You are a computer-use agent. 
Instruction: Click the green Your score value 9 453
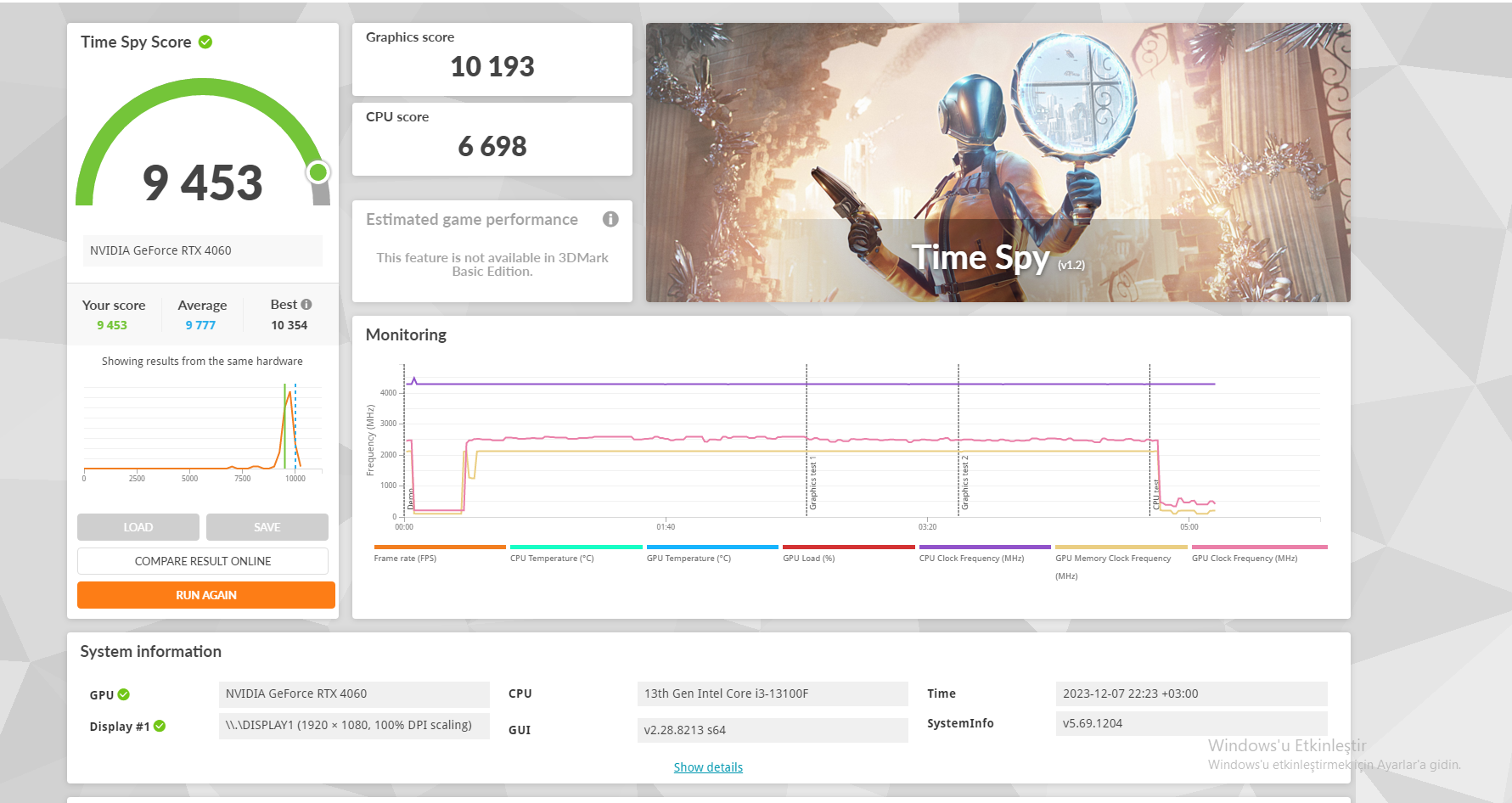pyautogui.click(x=112, y=325)
